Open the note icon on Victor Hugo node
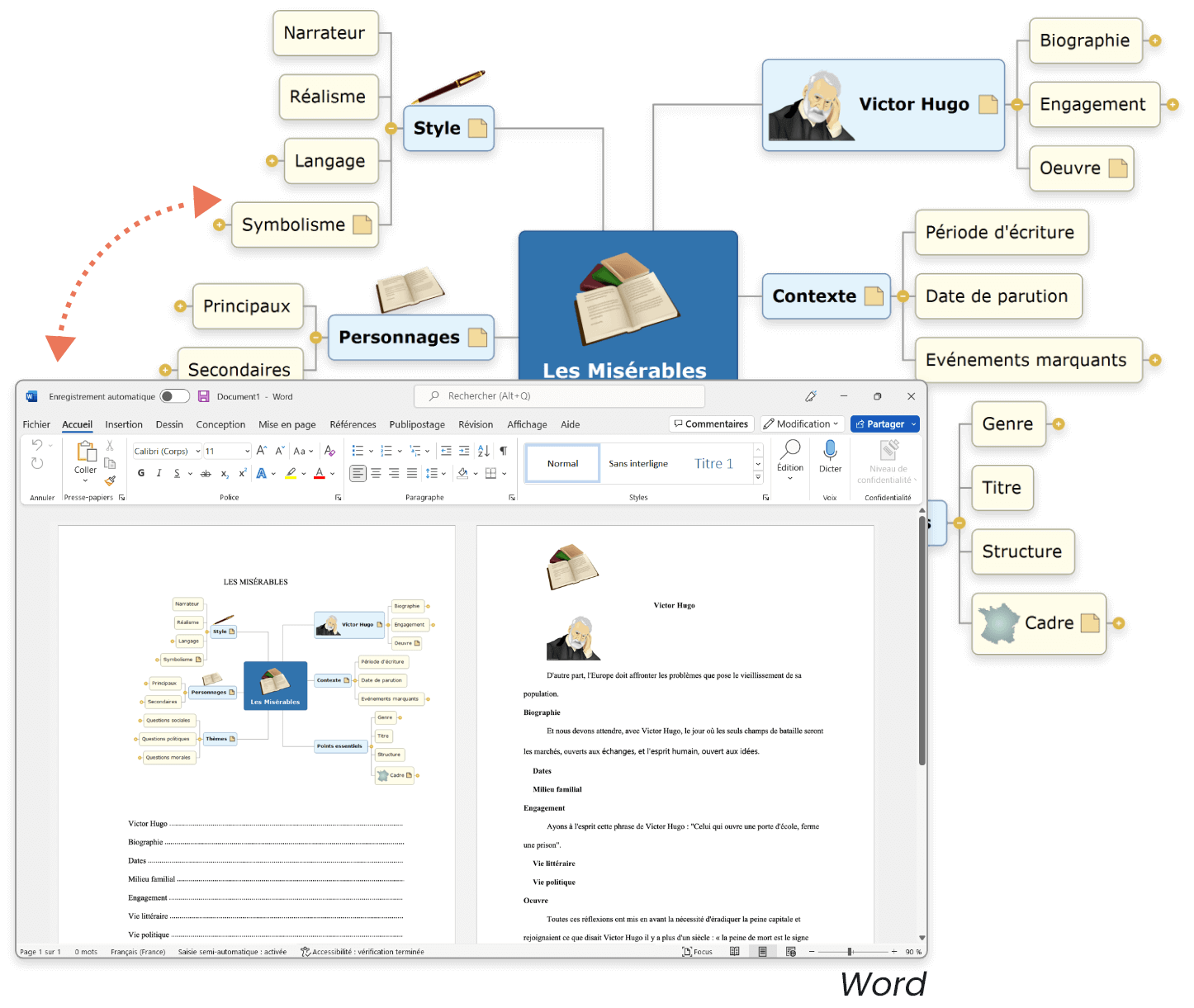The width and height of the screenshot is (1194, 1008). point(988,104)
